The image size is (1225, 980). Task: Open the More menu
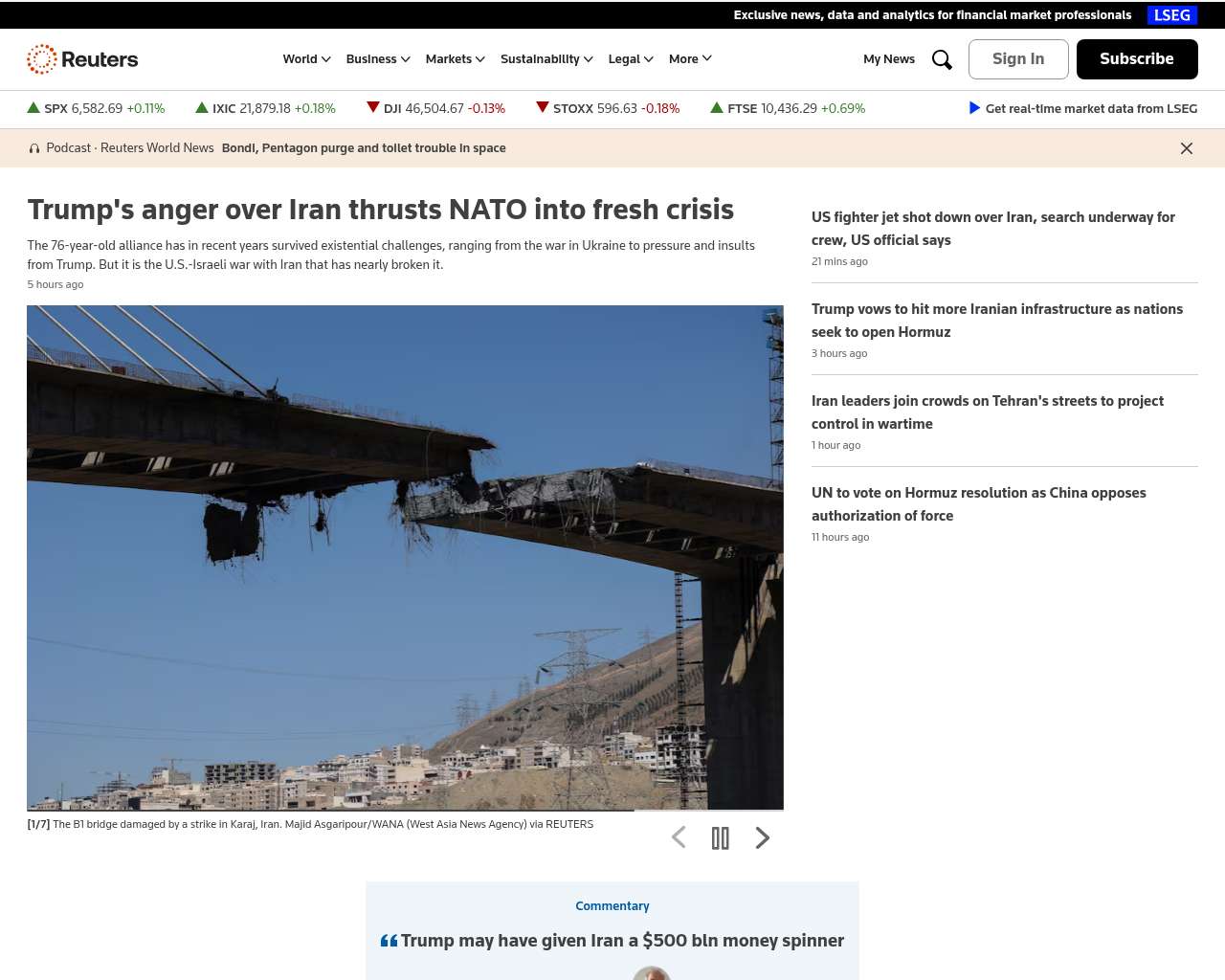[x=690, y=59]
